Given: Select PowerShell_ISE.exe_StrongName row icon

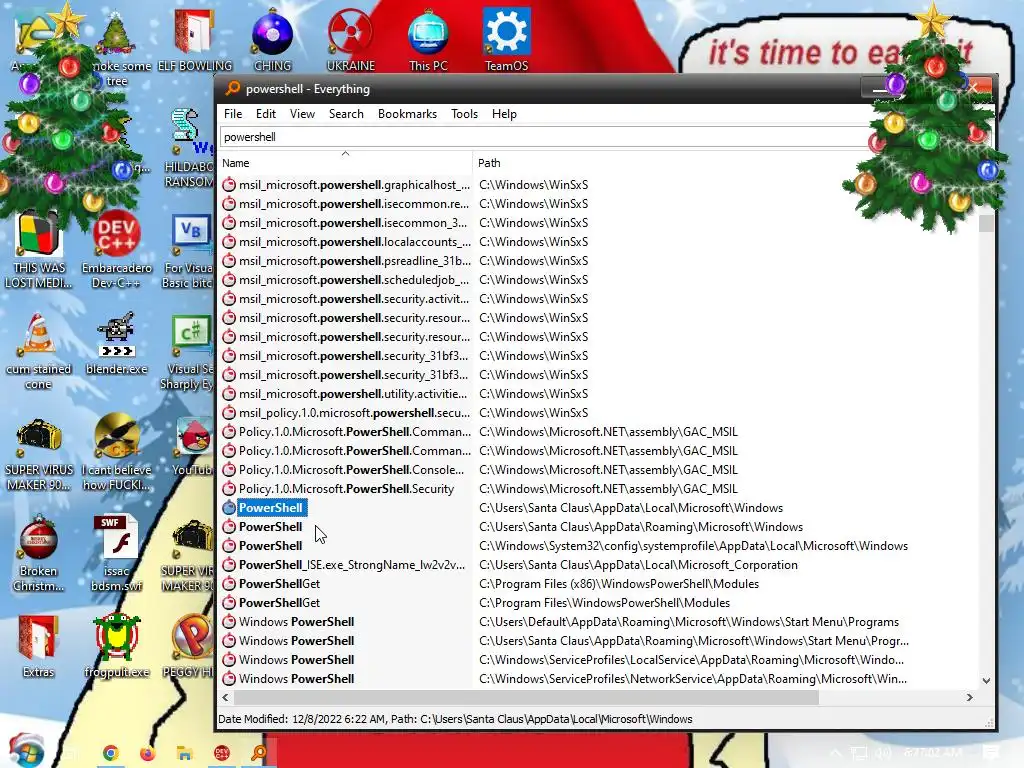Looking at the screenshot, I should coord(229,565).
